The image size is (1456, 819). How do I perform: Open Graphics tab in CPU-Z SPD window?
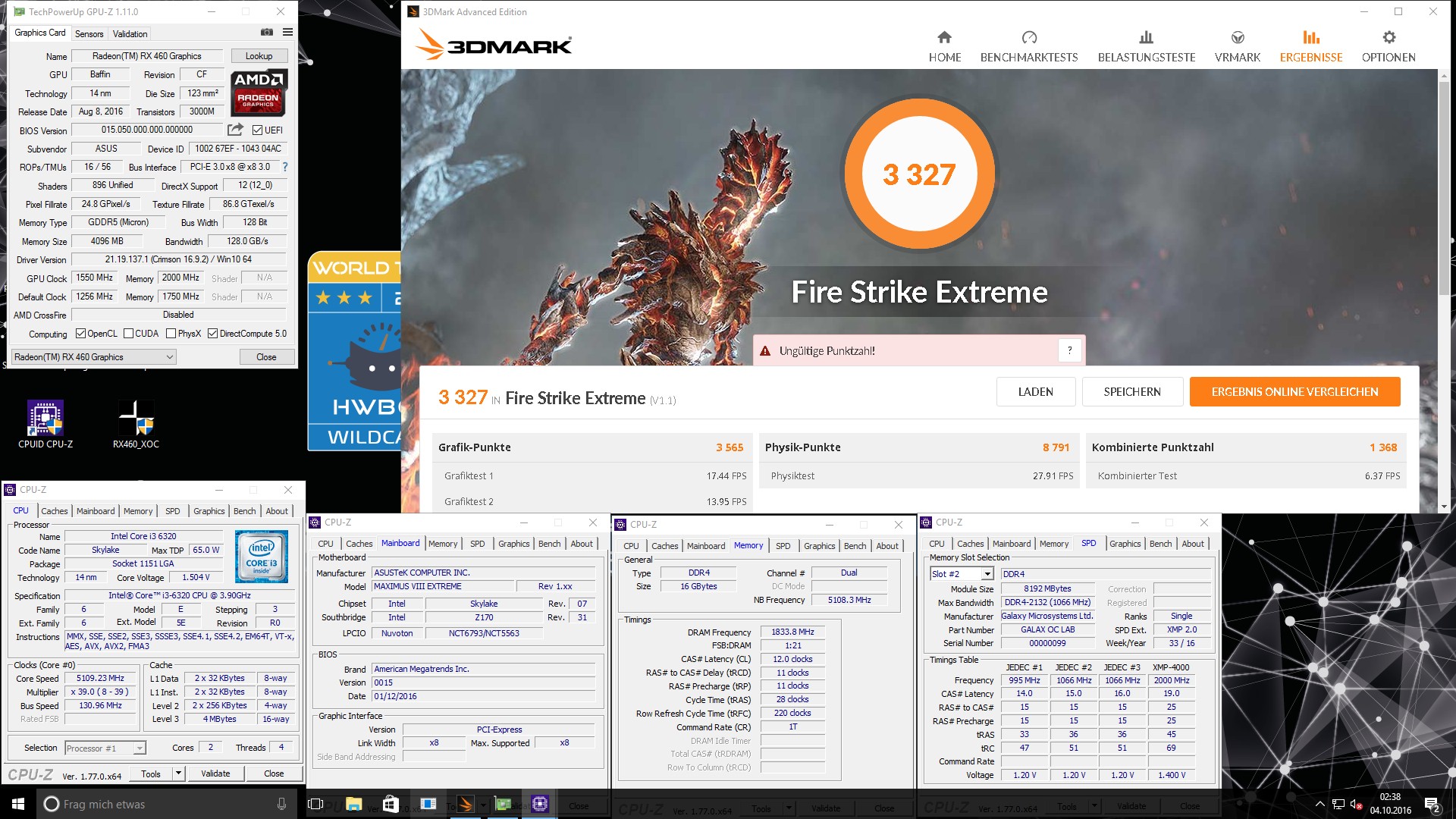coord(1125,544)
